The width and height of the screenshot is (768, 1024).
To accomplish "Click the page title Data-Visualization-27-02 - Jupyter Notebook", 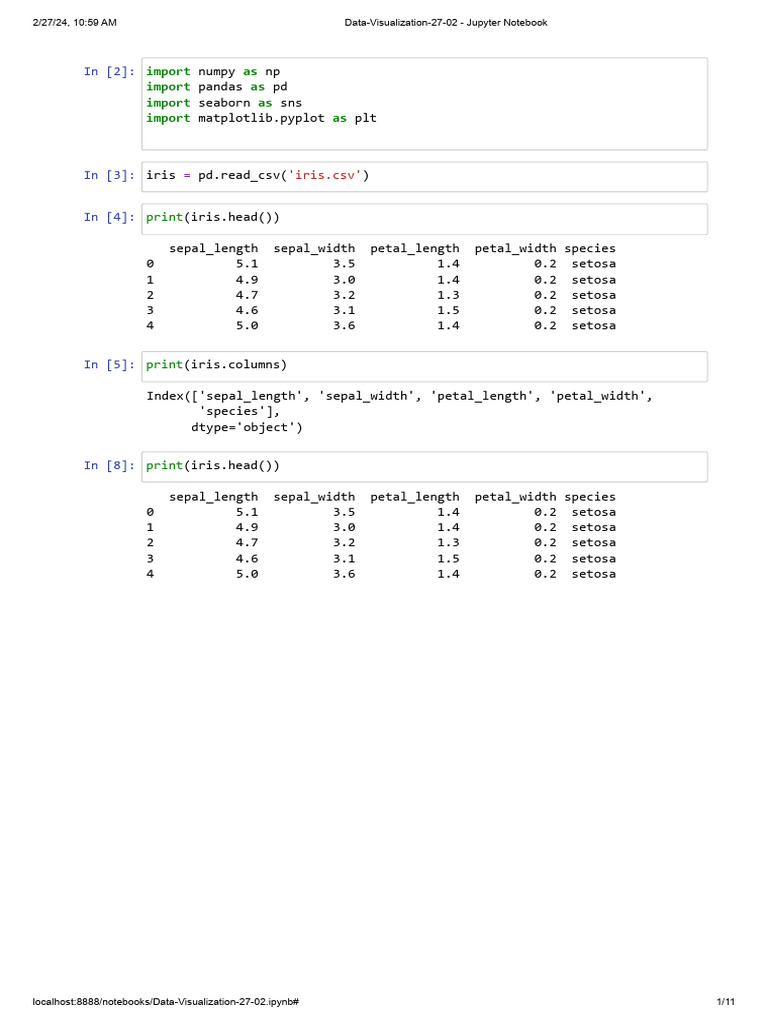I will (446, 22).
